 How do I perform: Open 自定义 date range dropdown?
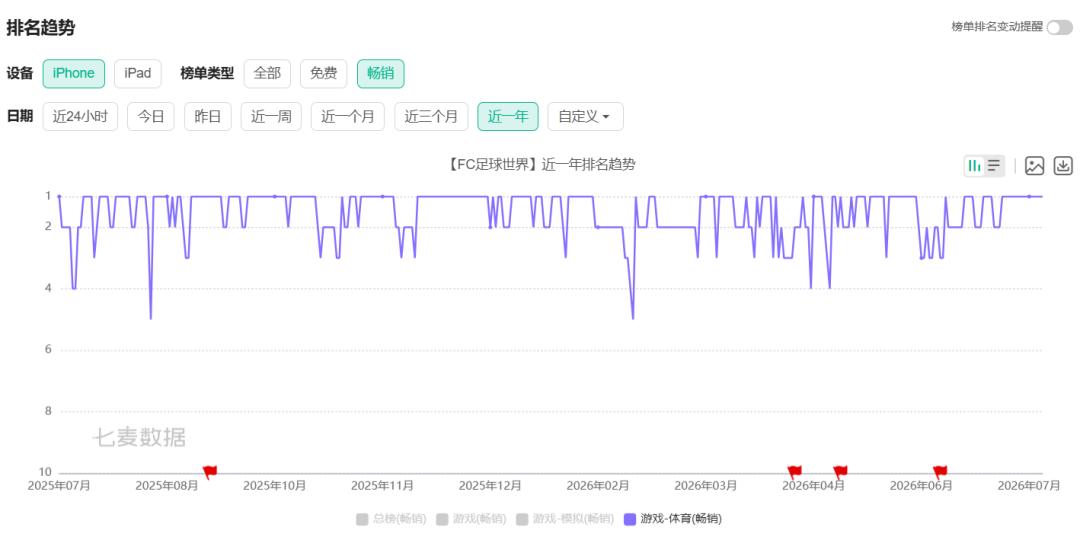585,116
